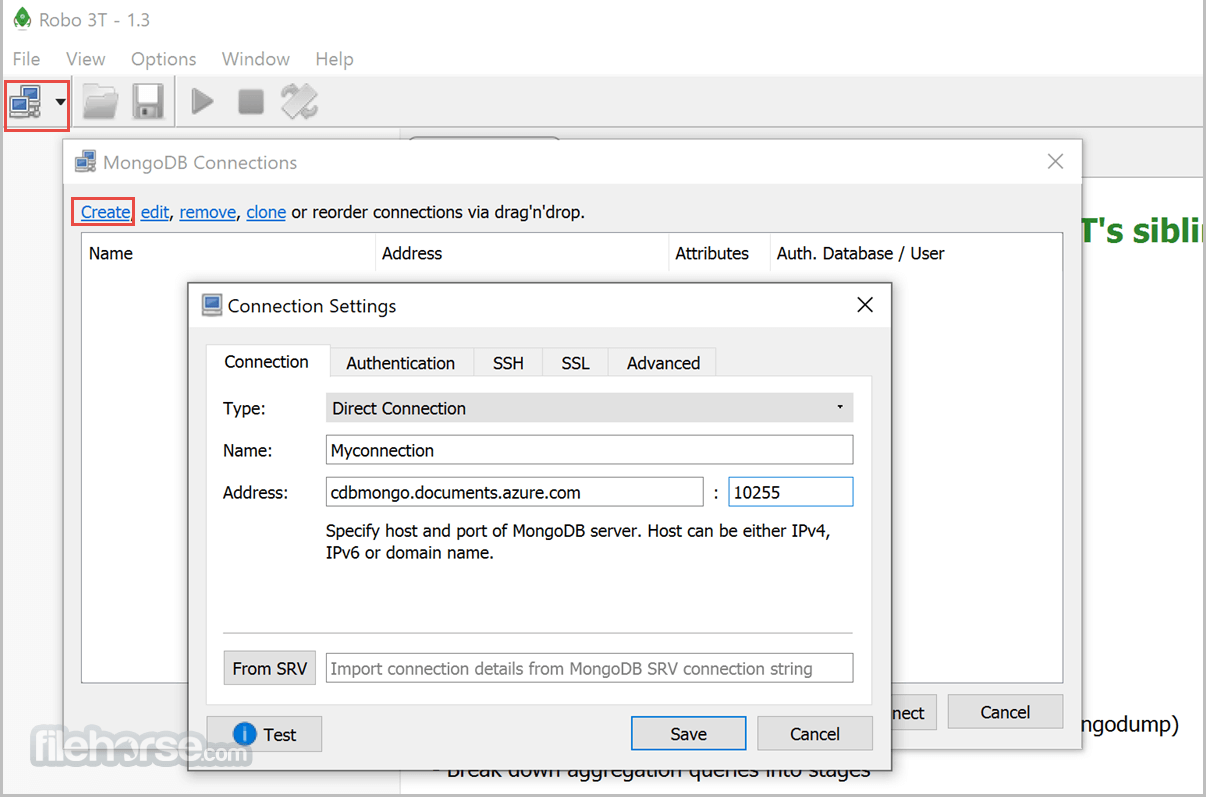Viewport: 1206px width, 797px height.
Task: Close the MongoDB Connections dialog
Action: [x=1055, y=161]
